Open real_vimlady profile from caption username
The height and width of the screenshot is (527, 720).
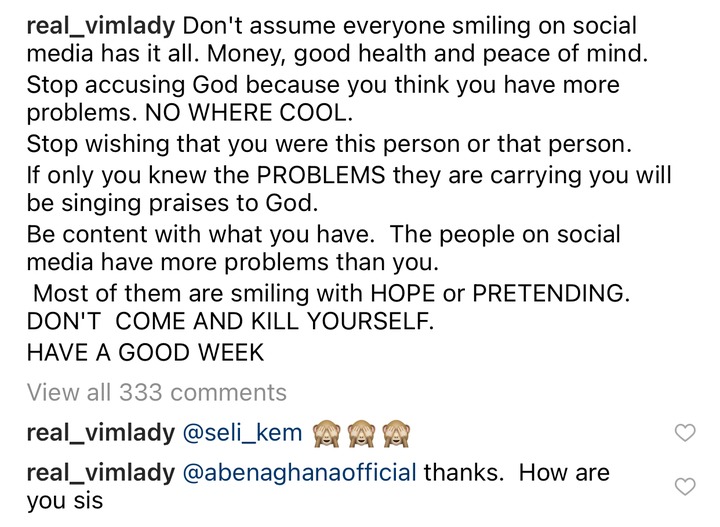coord(101,26)
